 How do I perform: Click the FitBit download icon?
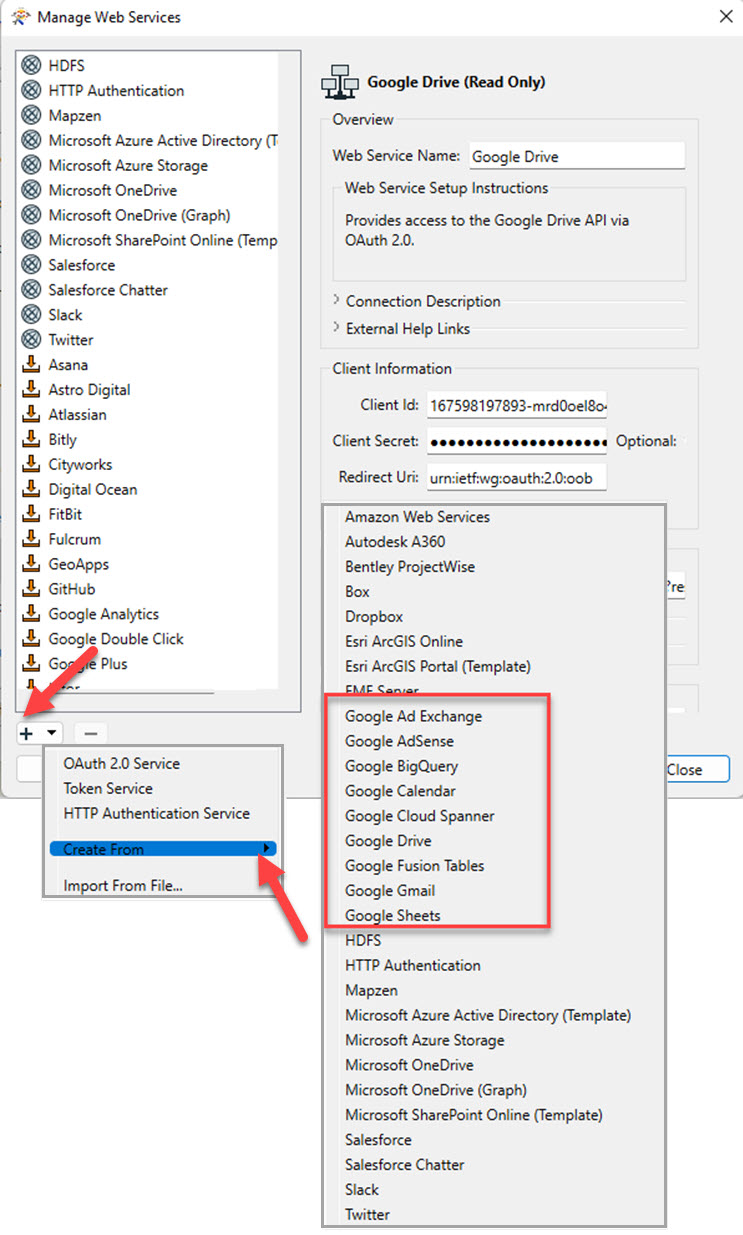pos(31,515)
